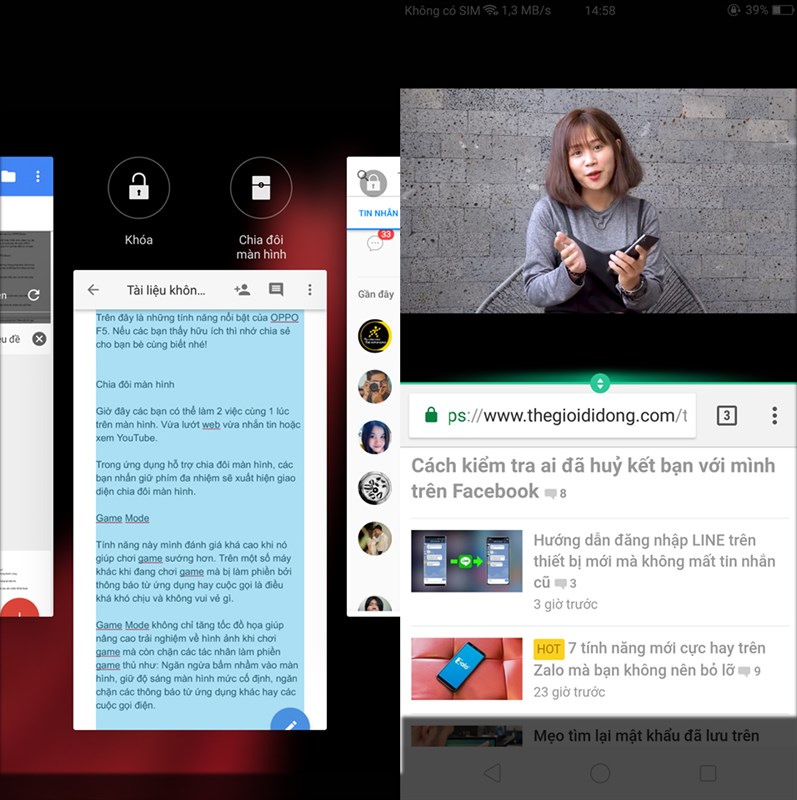Screen dimensions: 797x800
Task: Open comments in the Tài liệu document
Action: click(x=276, y=290)
